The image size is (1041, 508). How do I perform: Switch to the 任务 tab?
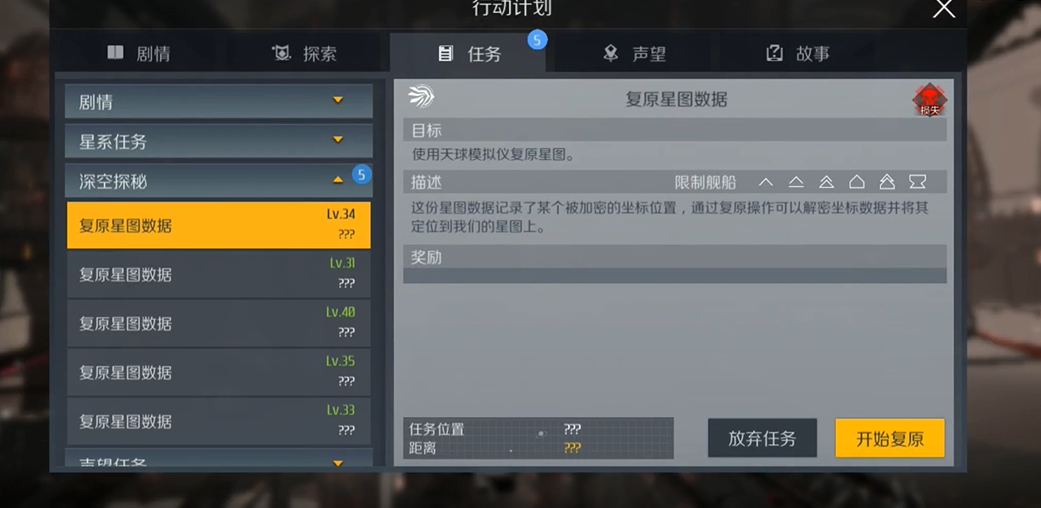tap(467, 53)
